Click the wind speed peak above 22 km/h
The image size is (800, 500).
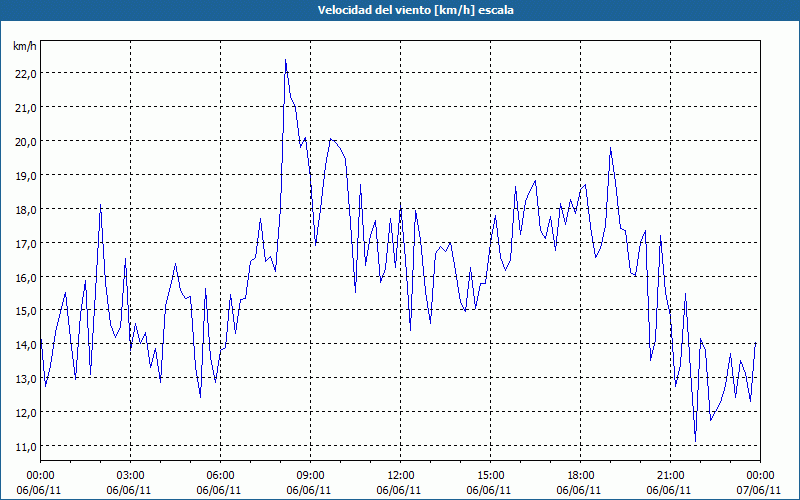click(286, 60)
